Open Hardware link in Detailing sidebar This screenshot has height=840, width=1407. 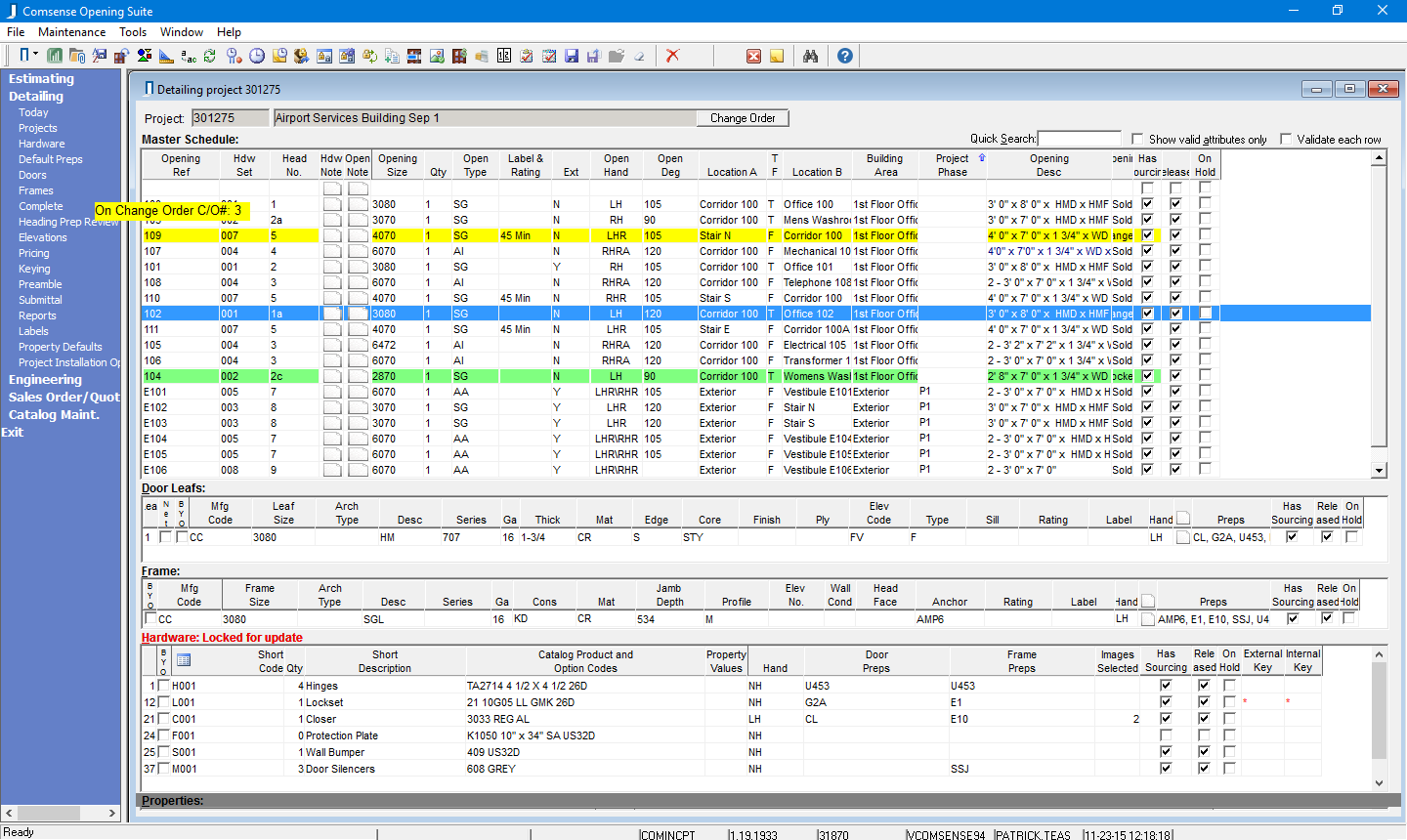pos(41,144)
